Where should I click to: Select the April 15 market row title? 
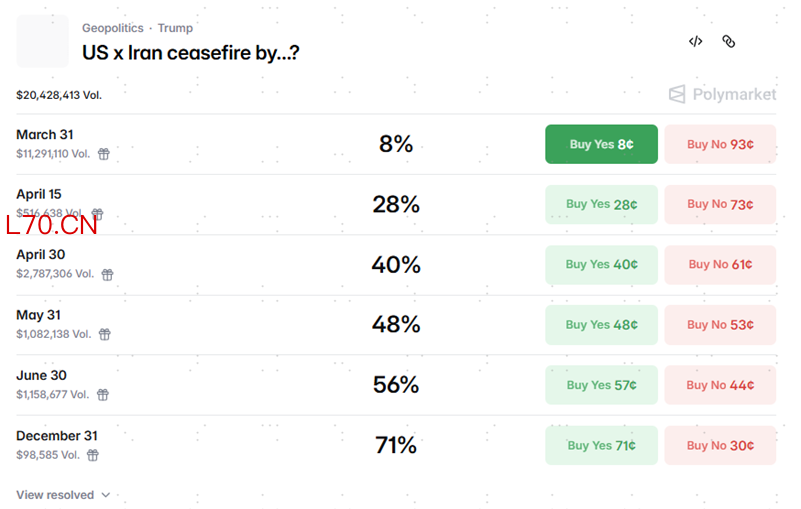click(39, 194)
